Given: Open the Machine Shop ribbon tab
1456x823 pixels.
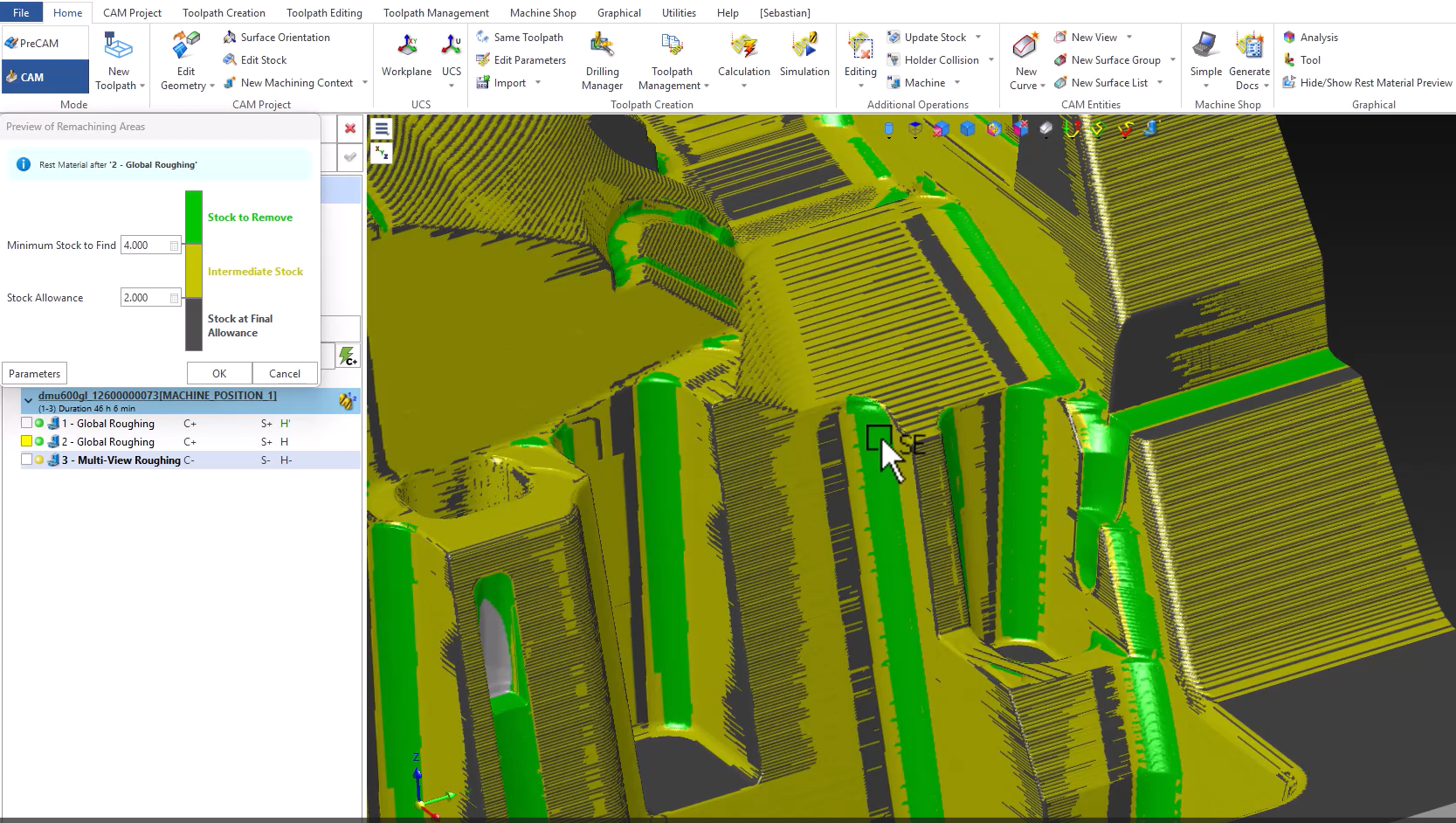Looking at the screenshot, I should pos(542,12).
